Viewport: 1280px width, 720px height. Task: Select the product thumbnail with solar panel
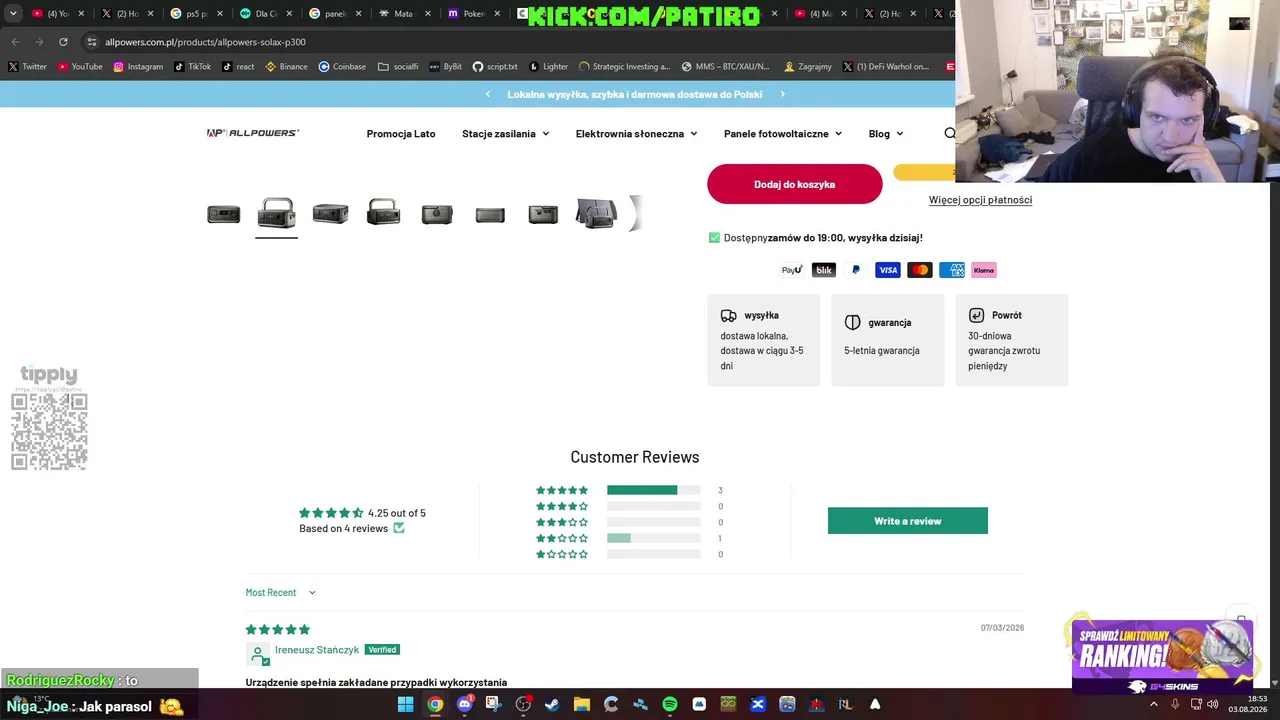pyautogui.click(x=597, y=214)
